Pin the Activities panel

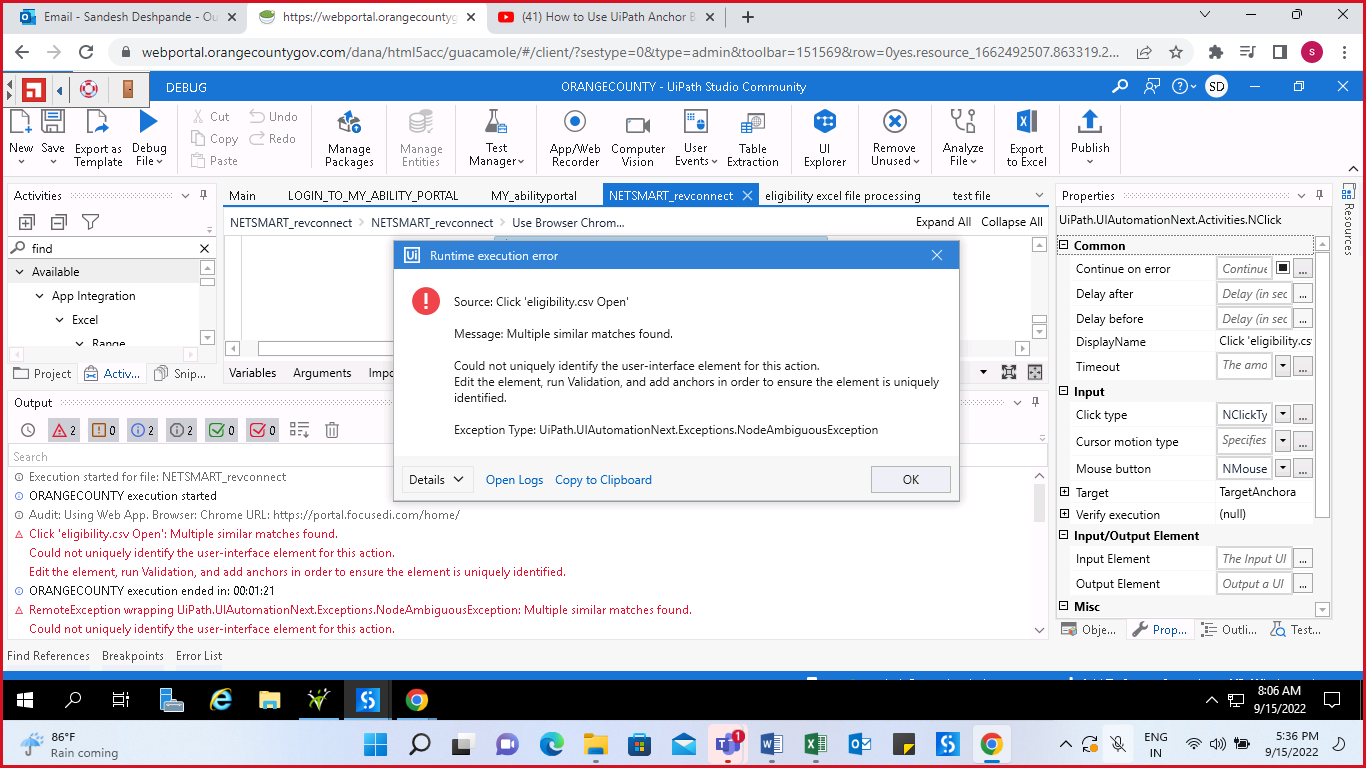point(204,196)
